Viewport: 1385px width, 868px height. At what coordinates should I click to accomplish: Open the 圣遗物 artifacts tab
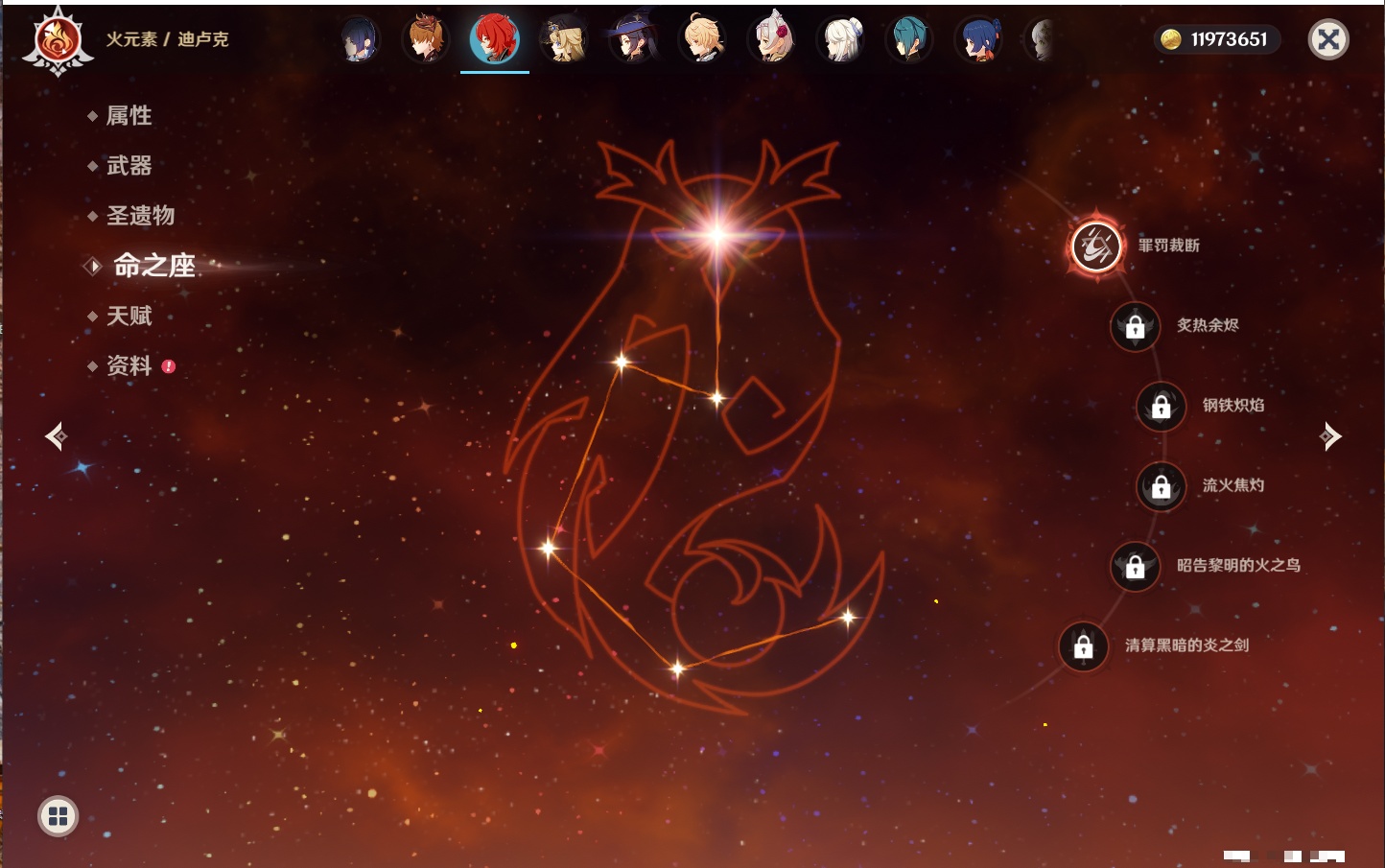(140, 216)
